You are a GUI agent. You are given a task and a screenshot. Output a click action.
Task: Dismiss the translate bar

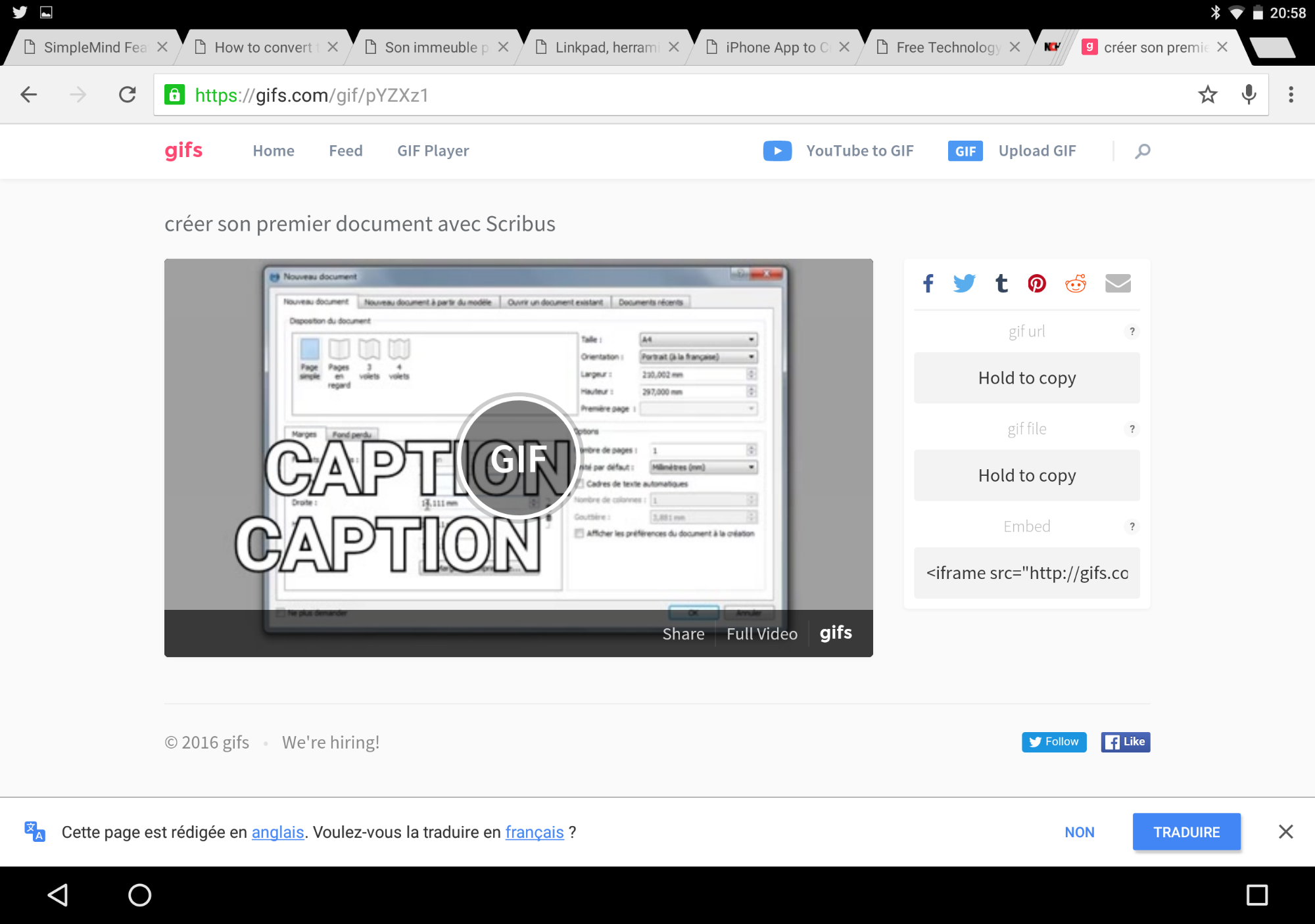[x=1285, y=832]
